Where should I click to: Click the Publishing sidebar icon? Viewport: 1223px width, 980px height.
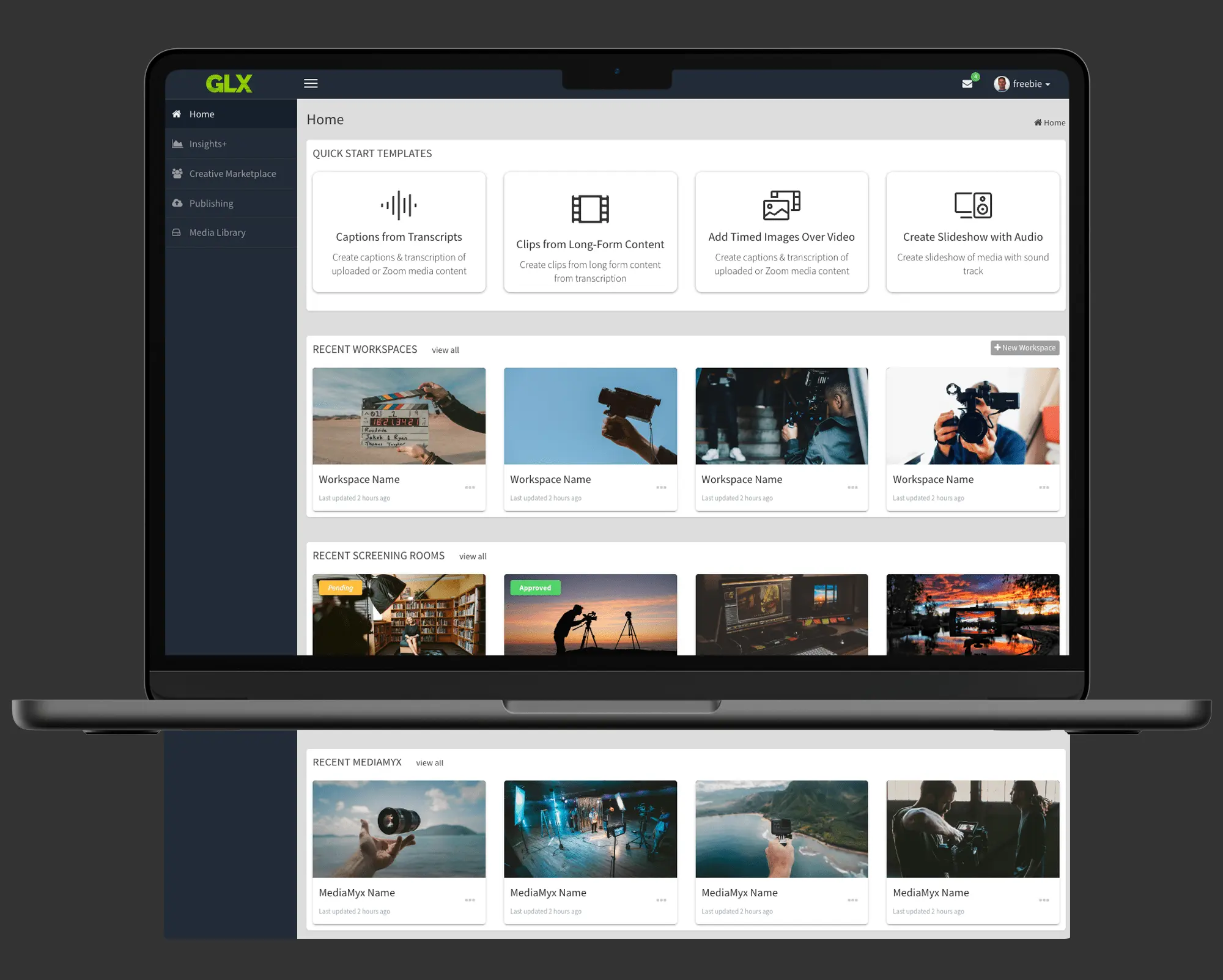177,203
